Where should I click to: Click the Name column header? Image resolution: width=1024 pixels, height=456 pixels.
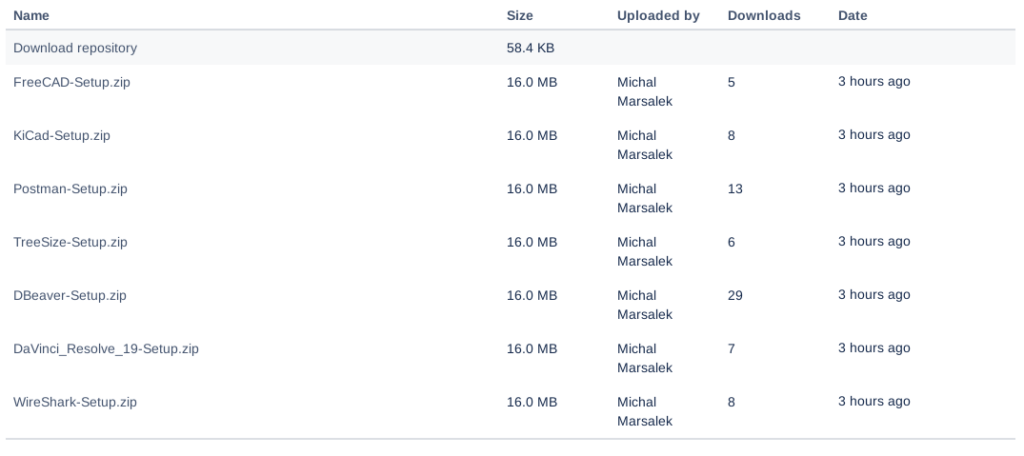(31, 16)
